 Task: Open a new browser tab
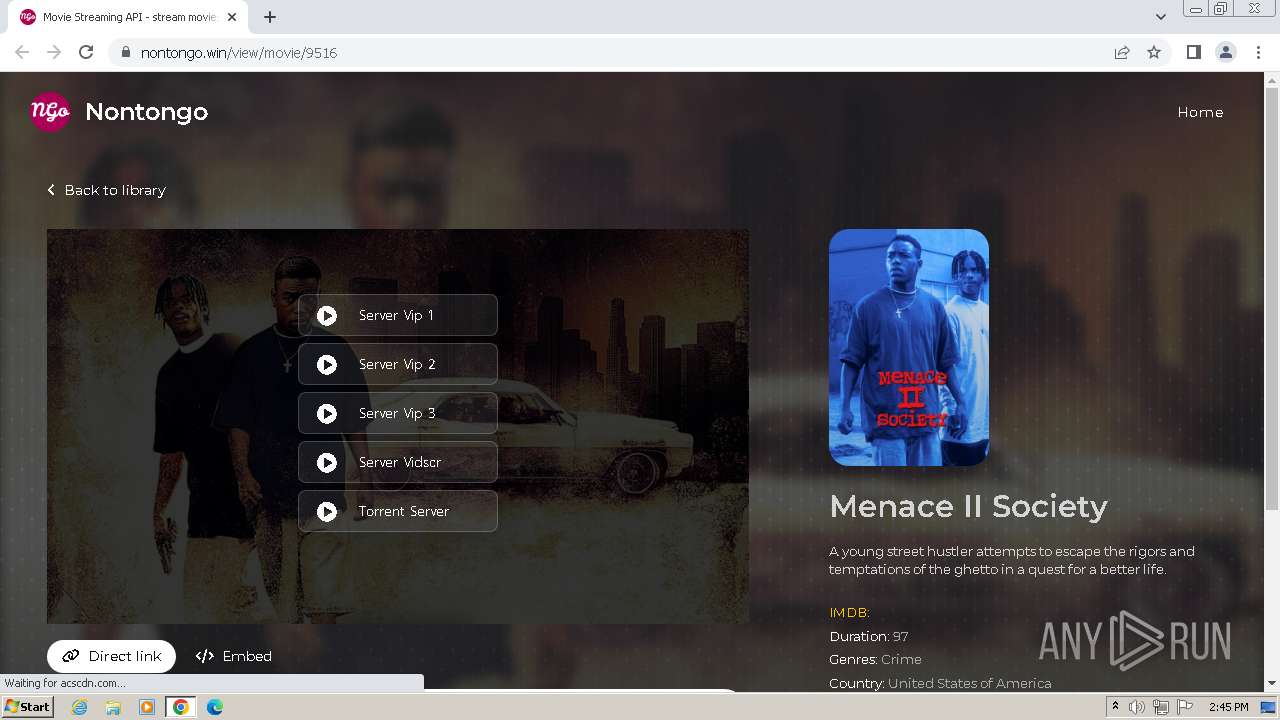coord(270,17)
